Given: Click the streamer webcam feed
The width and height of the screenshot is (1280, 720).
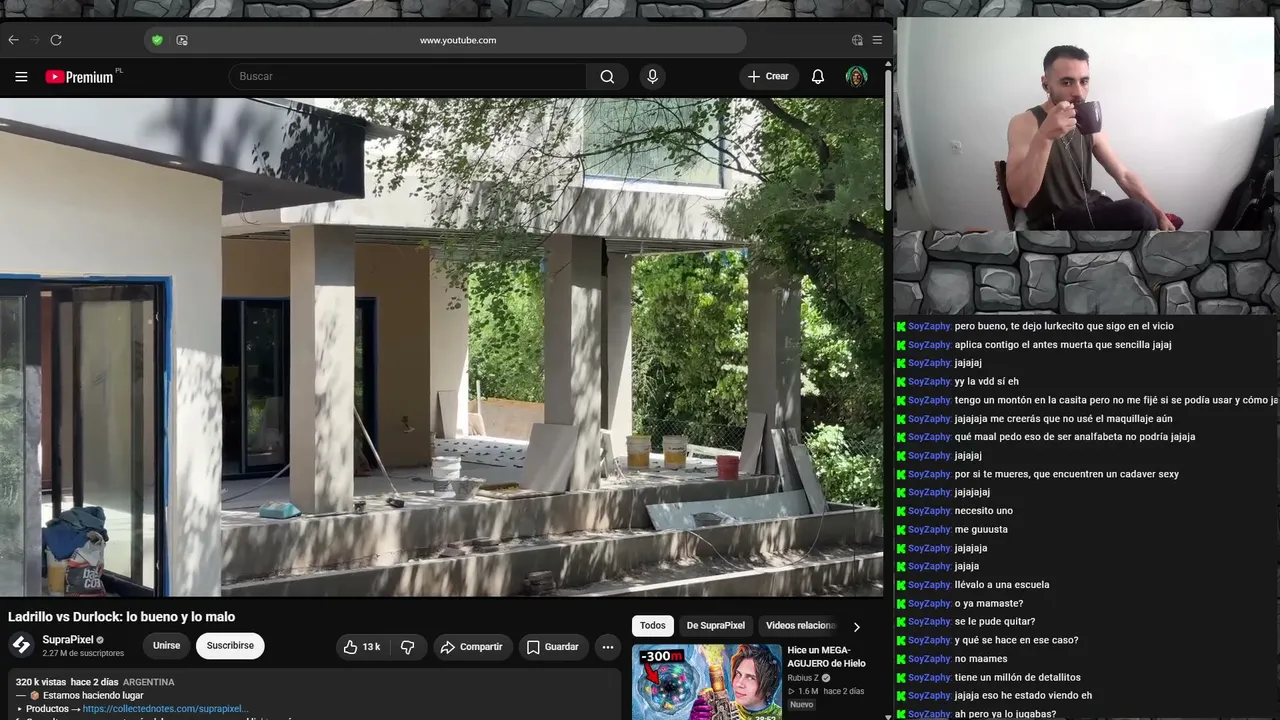Looking at the screenshot, I should coord(1085,124).
